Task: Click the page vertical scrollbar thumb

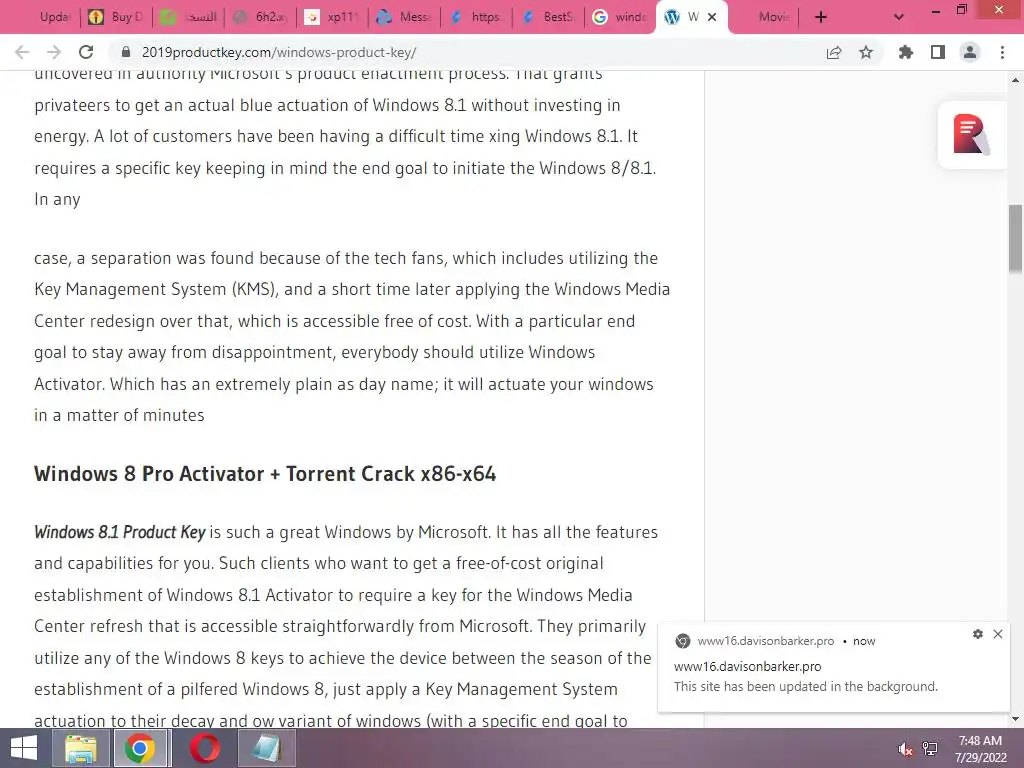Action: pos(1016,238)
